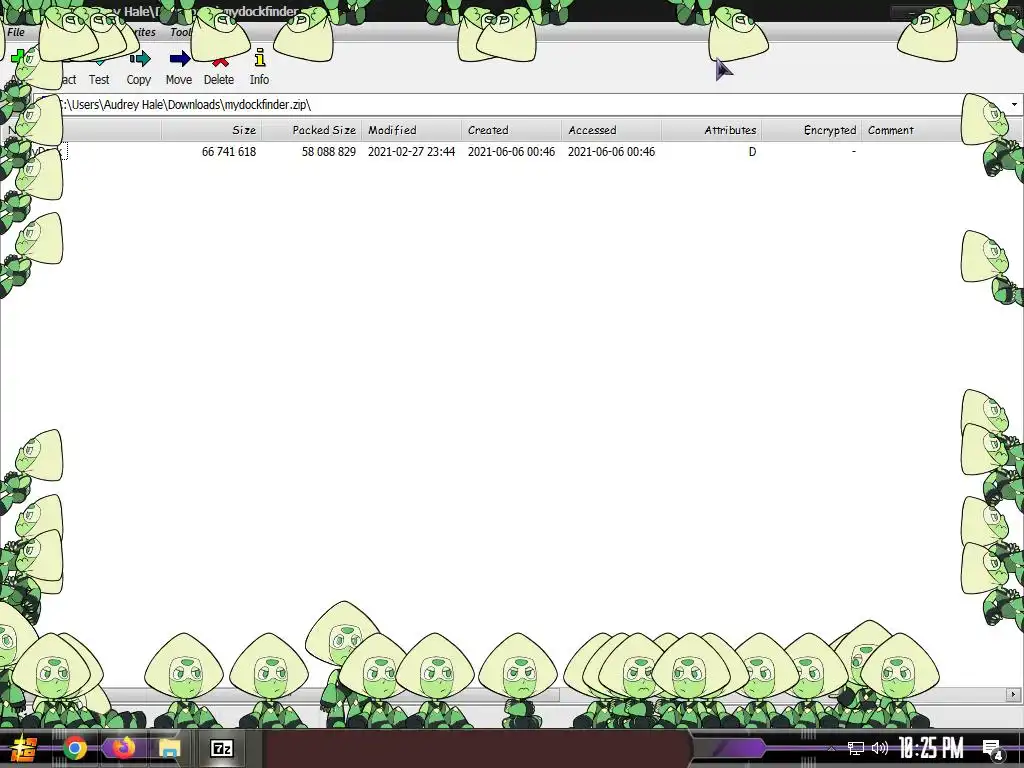1024x768 pixels.
Task: Open the Start menu in the taskbar
Action: point(23,748)
